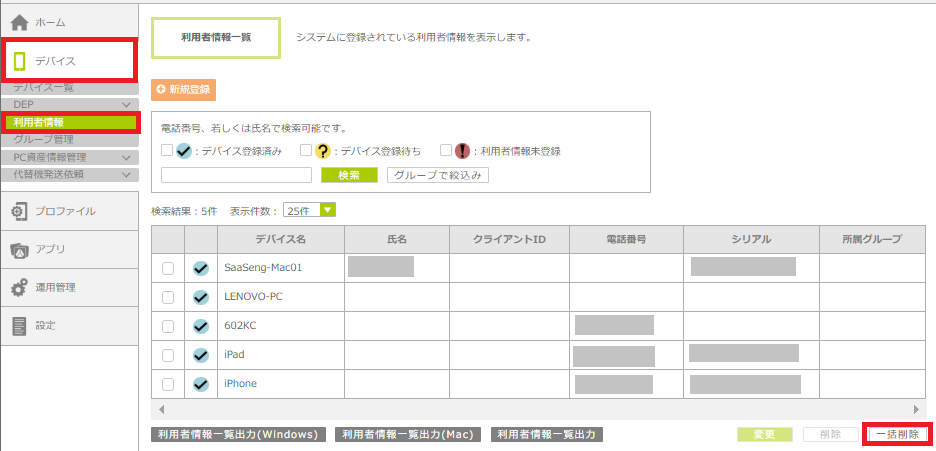Click the Operation Management gears icon
The height and width of the screenshot is (451, 936).
click(19, 288)
